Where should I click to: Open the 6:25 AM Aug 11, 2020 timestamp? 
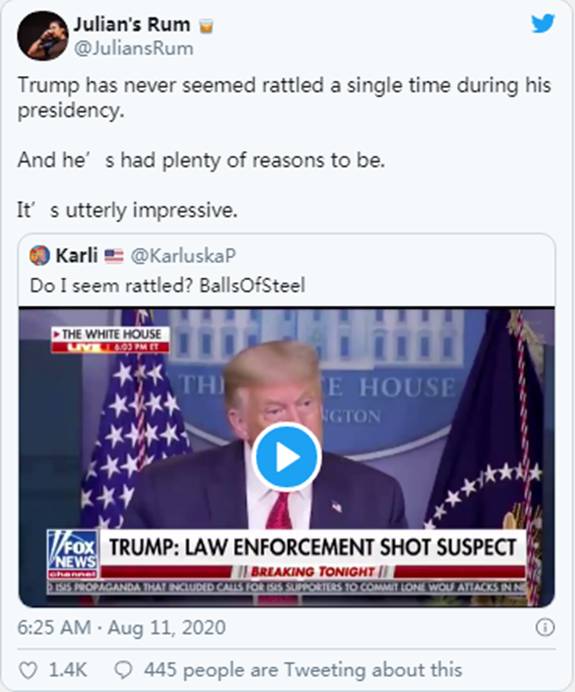pyautogui.click(x=121, y=627)
